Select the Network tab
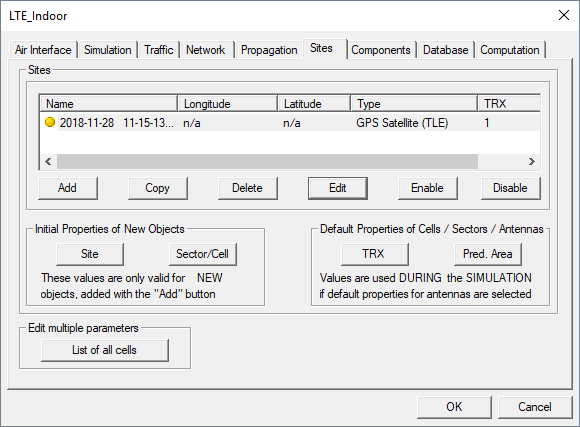Viewport: 580px width, 427px height. point(206,50)
